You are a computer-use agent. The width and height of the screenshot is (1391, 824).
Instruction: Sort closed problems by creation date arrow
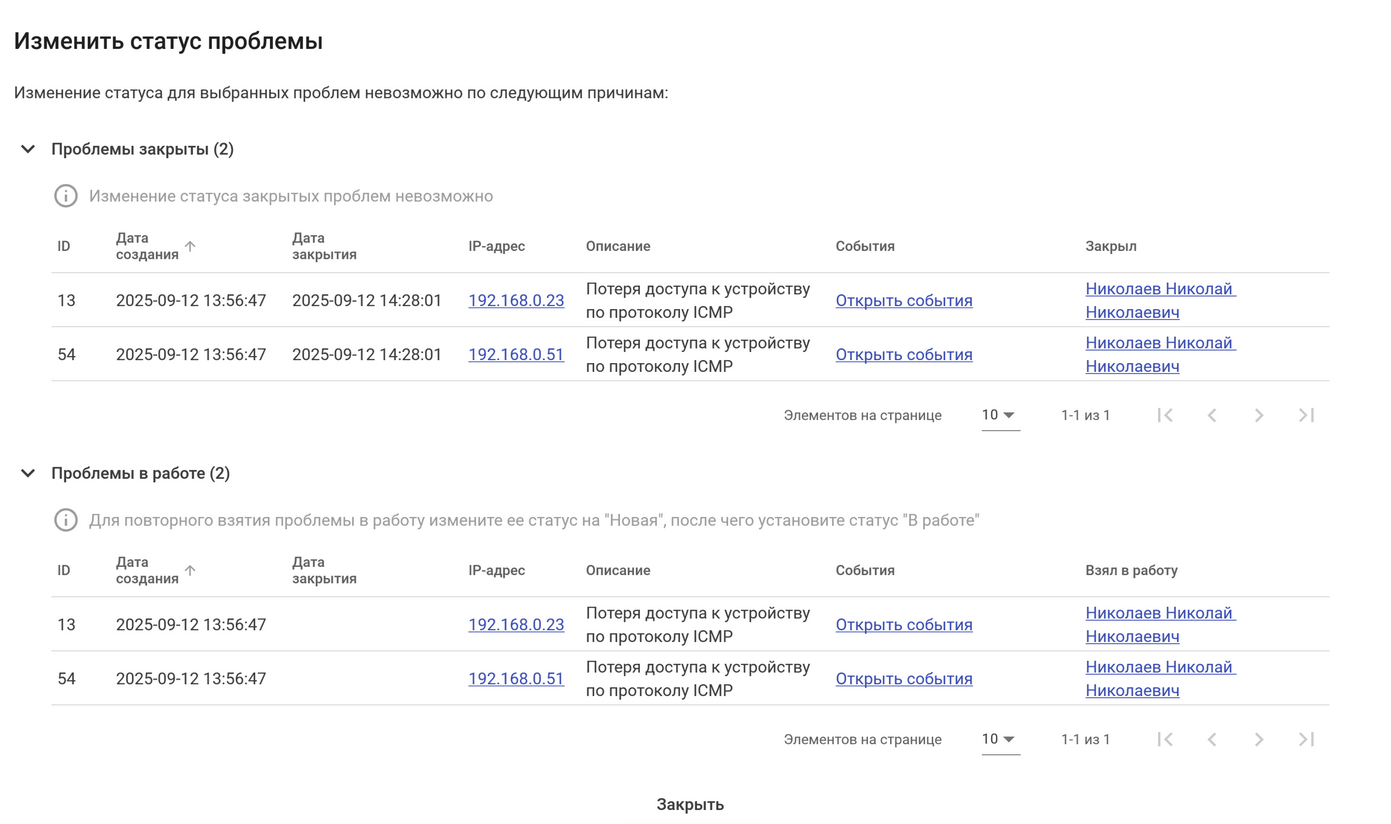point(190,246)
